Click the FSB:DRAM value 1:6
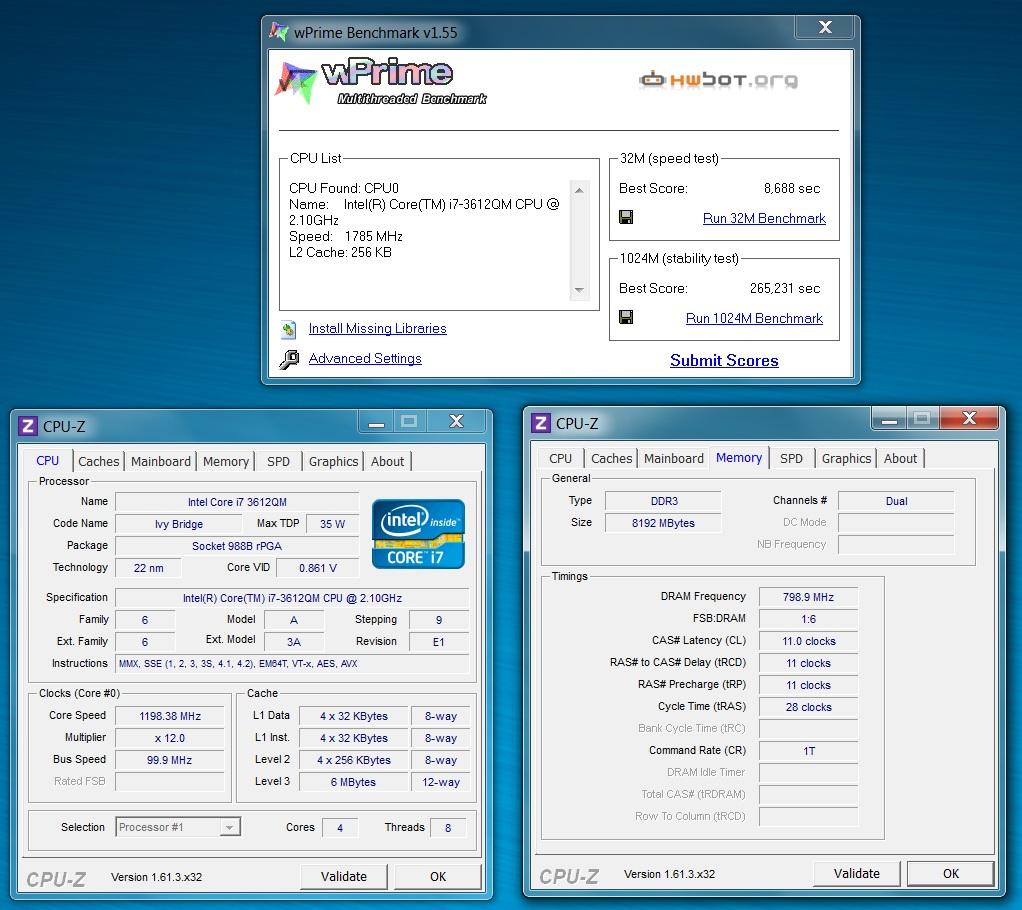 click(808, 619)
